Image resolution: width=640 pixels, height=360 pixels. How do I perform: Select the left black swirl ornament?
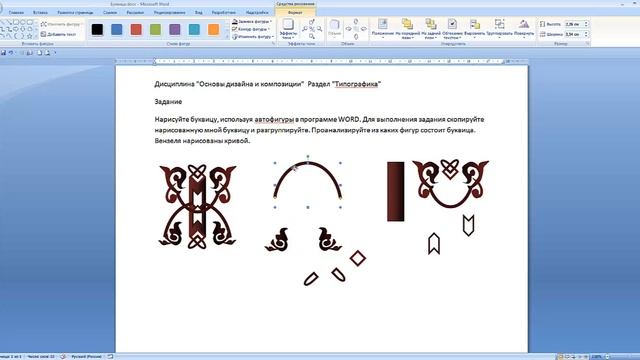[x=277, y=240]
